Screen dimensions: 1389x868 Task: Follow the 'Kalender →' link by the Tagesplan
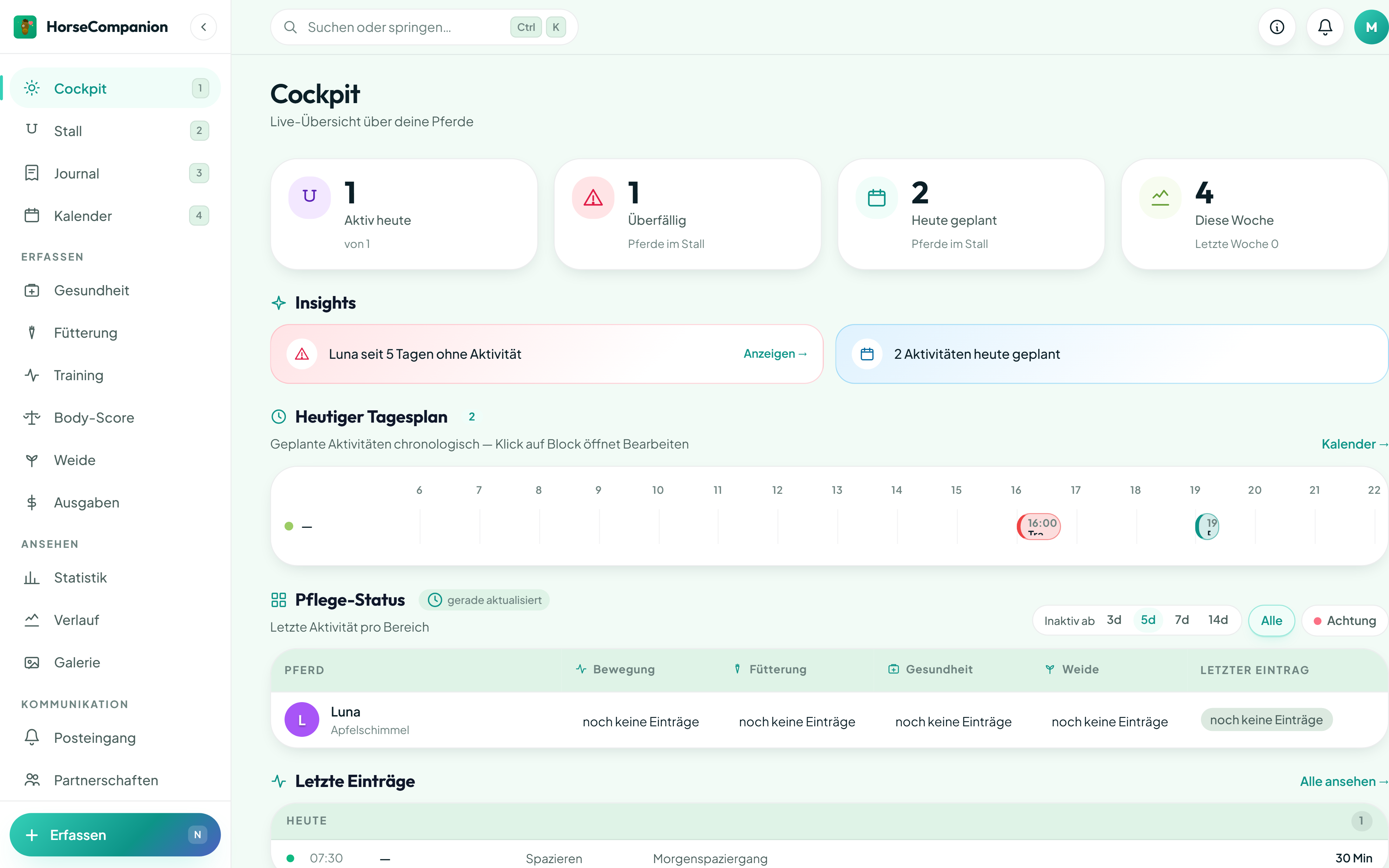pyautogui.click(x=1355, y=444)
